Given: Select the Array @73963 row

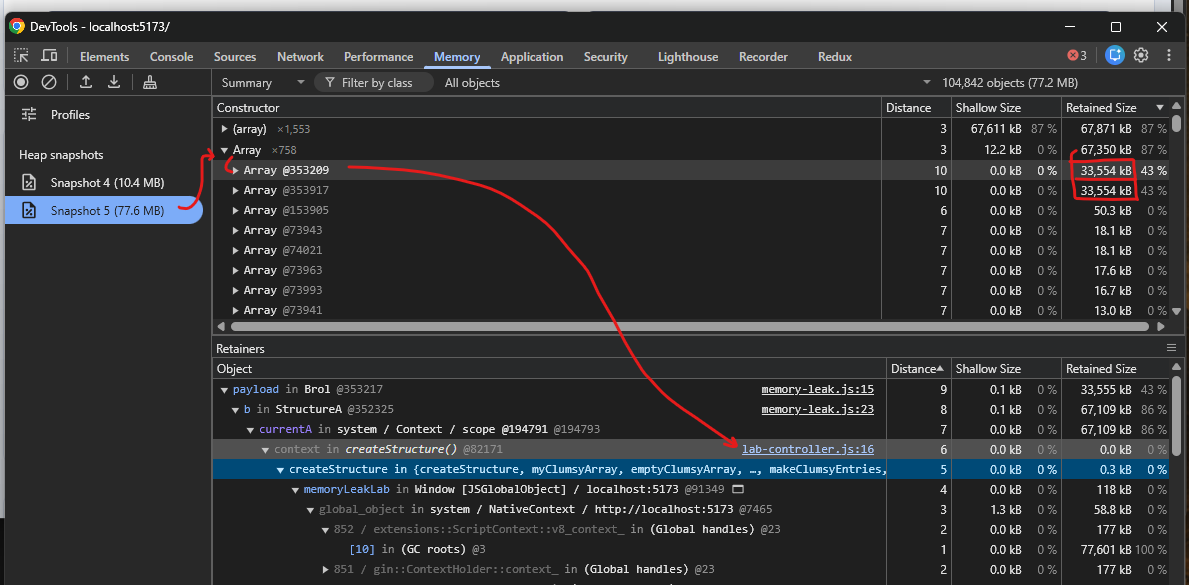Looking at the screenshot, I should (692, 270).
